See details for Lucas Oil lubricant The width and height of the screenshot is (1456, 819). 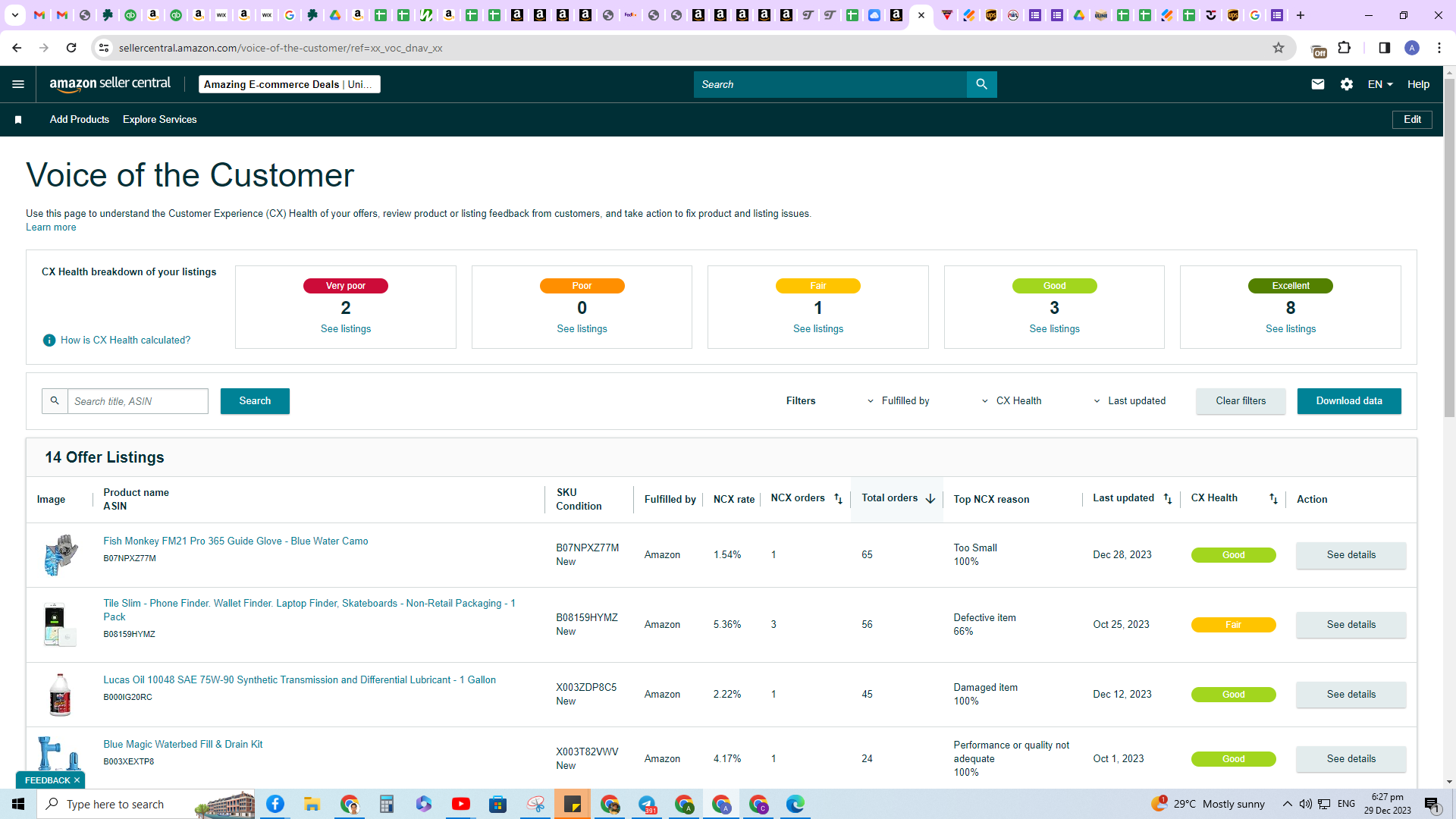[x=1351, y=695]
